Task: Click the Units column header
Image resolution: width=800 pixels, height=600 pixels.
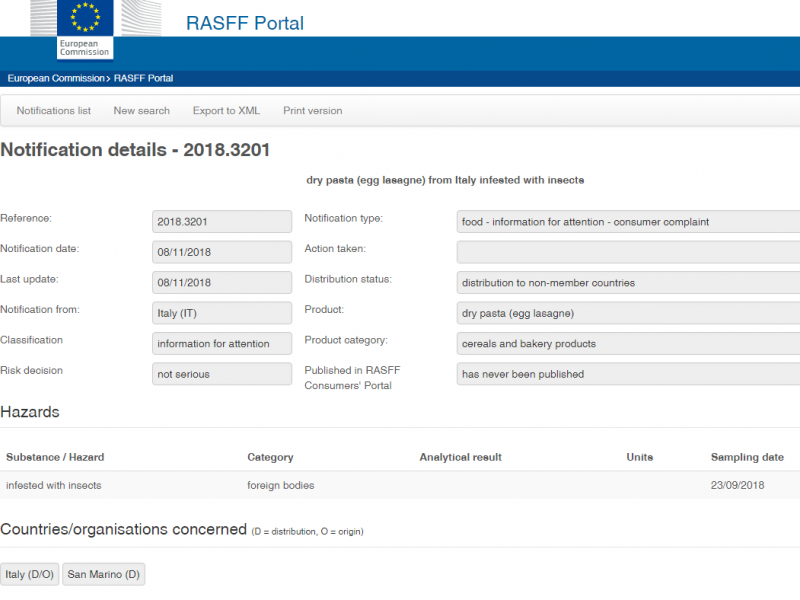Action: [x=640, y=457]
